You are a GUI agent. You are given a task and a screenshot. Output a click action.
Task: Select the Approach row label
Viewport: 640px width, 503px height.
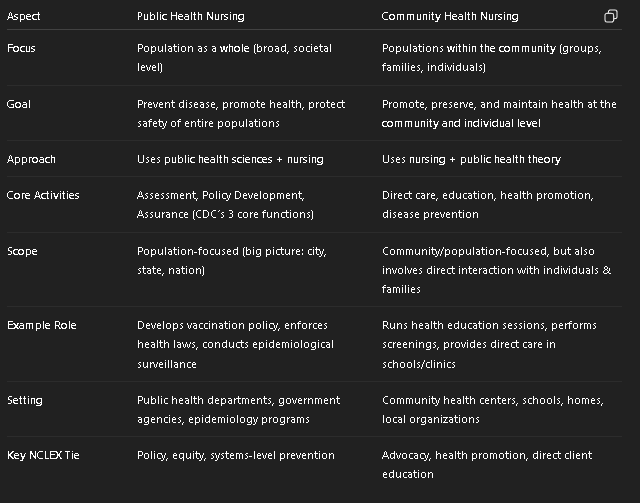31,159
